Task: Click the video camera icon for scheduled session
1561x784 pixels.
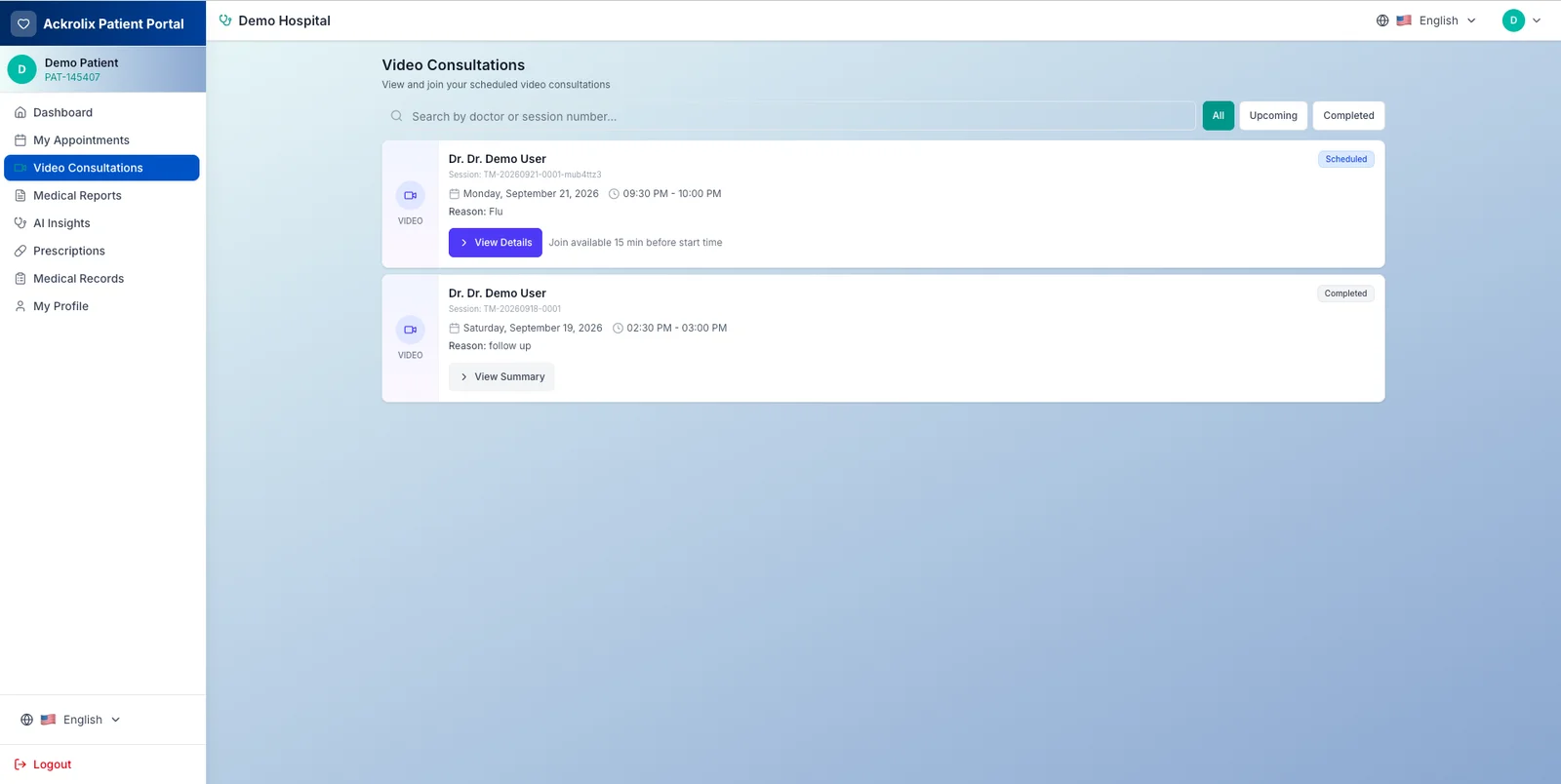Action: point(411,196)
